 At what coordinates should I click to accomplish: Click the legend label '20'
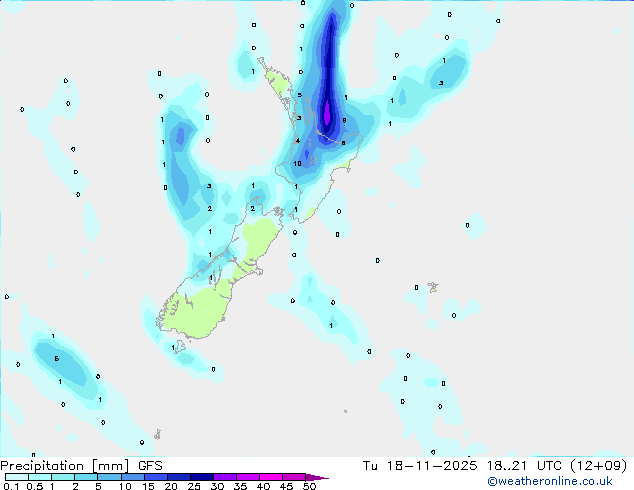click(x=171, y=486)
